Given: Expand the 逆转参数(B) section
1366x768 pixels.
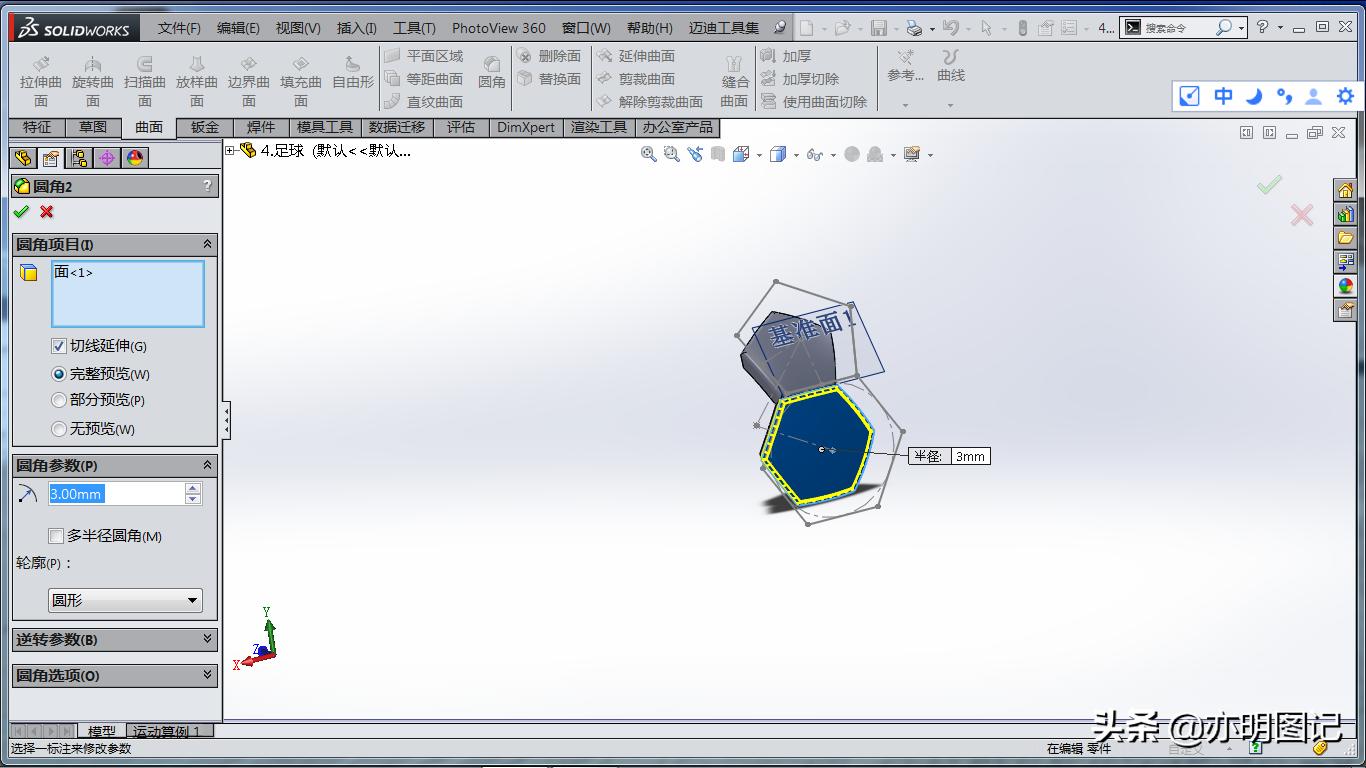Looking at the screenshot, I should (114, 639).
